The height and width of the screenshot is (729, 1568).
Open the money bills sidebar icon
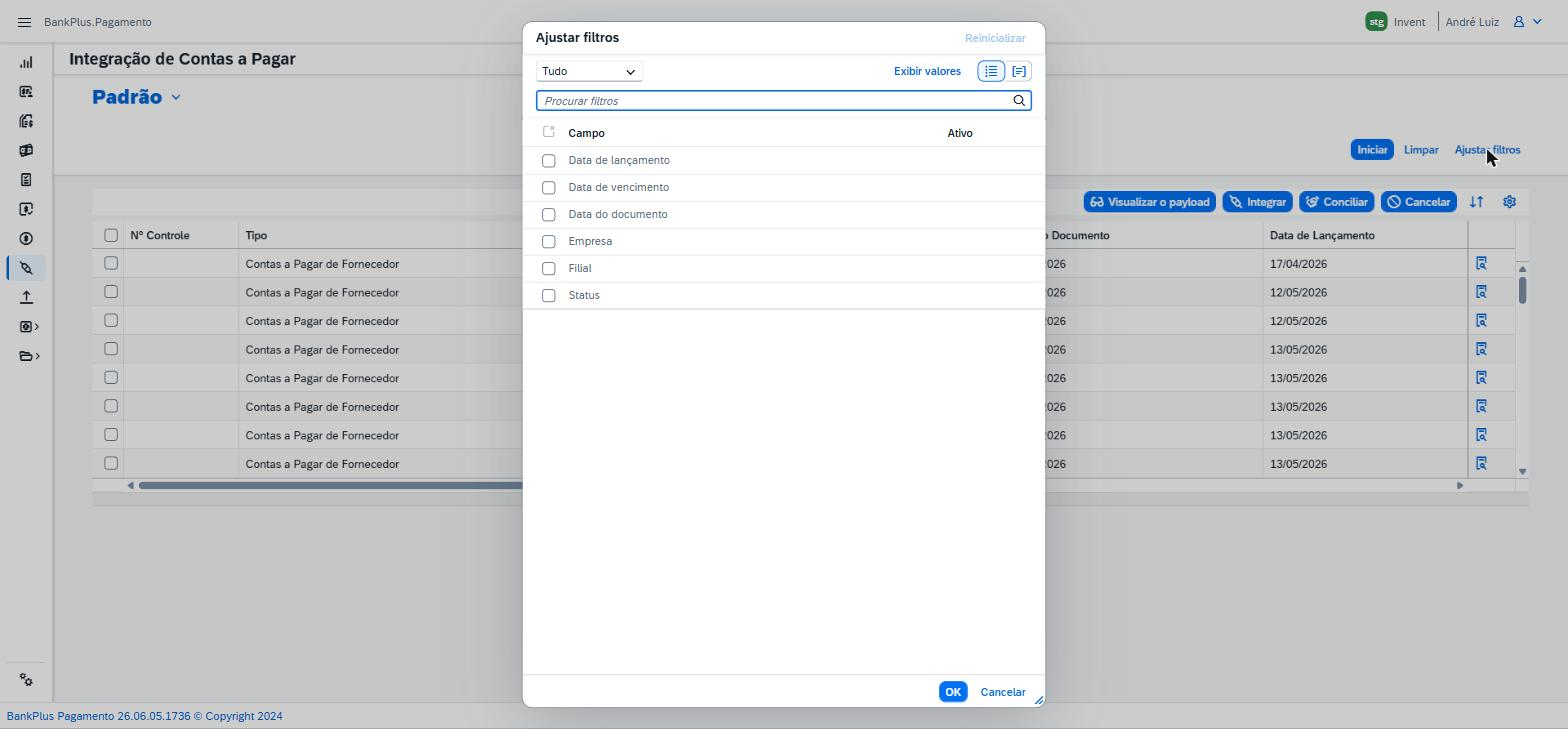pos(26,151)
